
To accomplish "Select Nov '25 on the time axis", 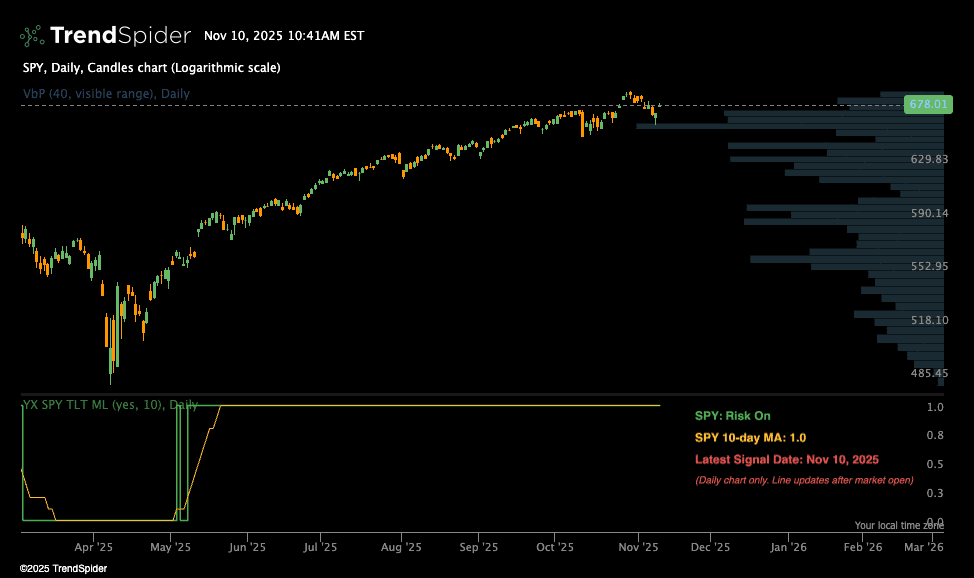I will click(x=637, y=547).
